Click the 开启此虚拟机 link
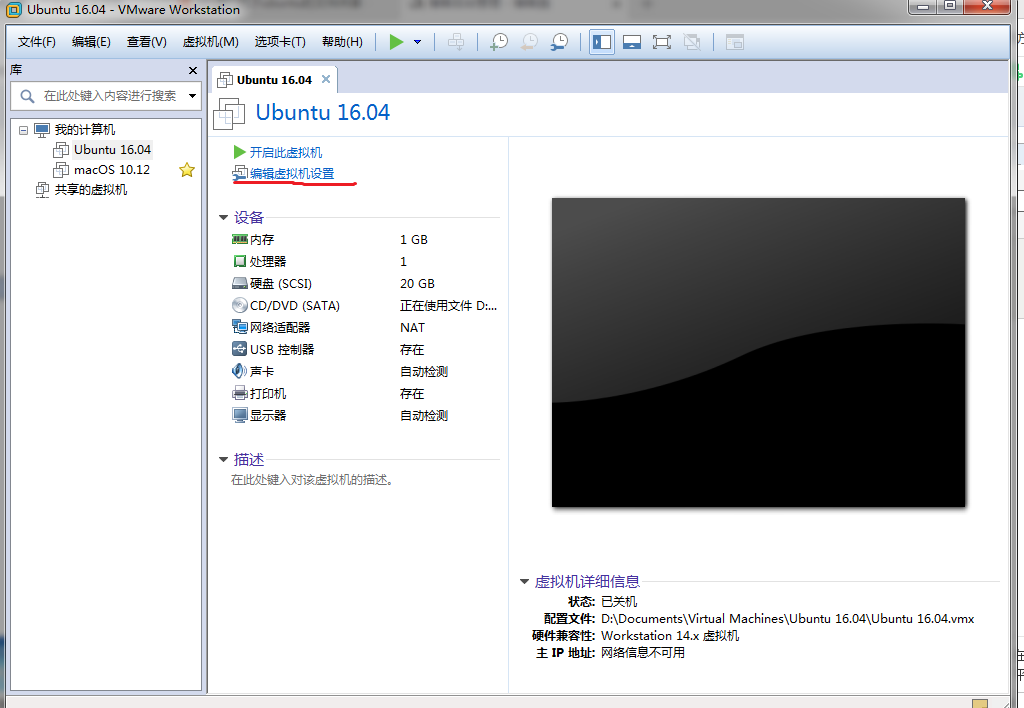This screenshot has height=708, width=1024. (285, 152)
